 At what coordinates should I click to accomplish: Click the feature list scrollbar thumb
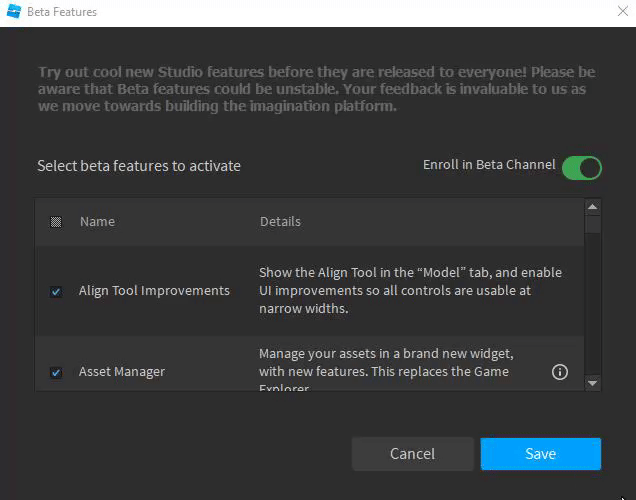(593, 225)
